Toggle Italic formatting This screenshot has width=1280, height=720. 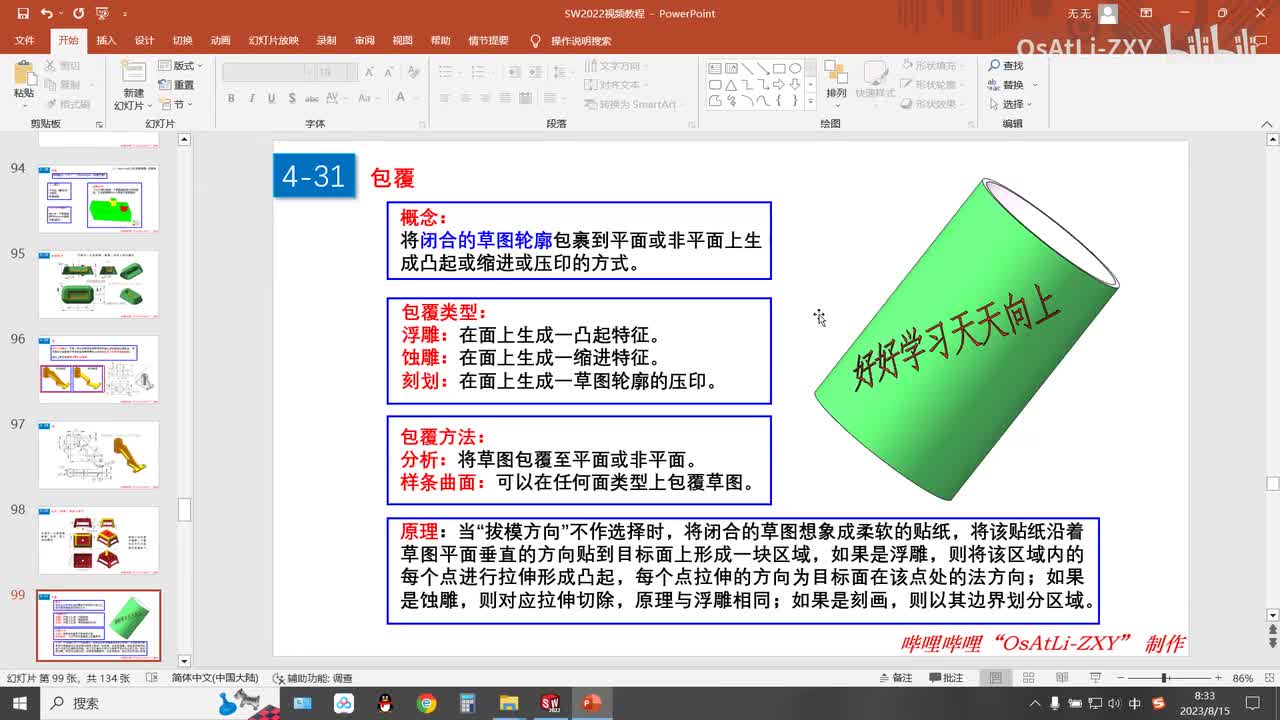tap(251, 98)
